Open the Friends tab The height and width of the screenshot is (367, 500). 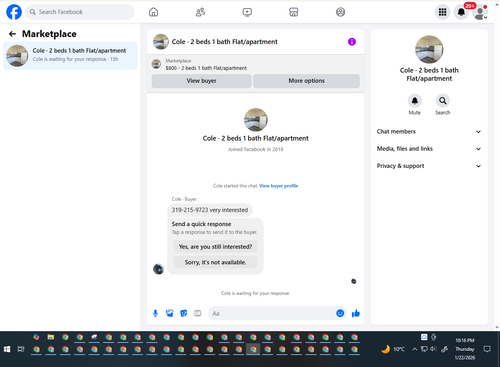coord(200,12)
